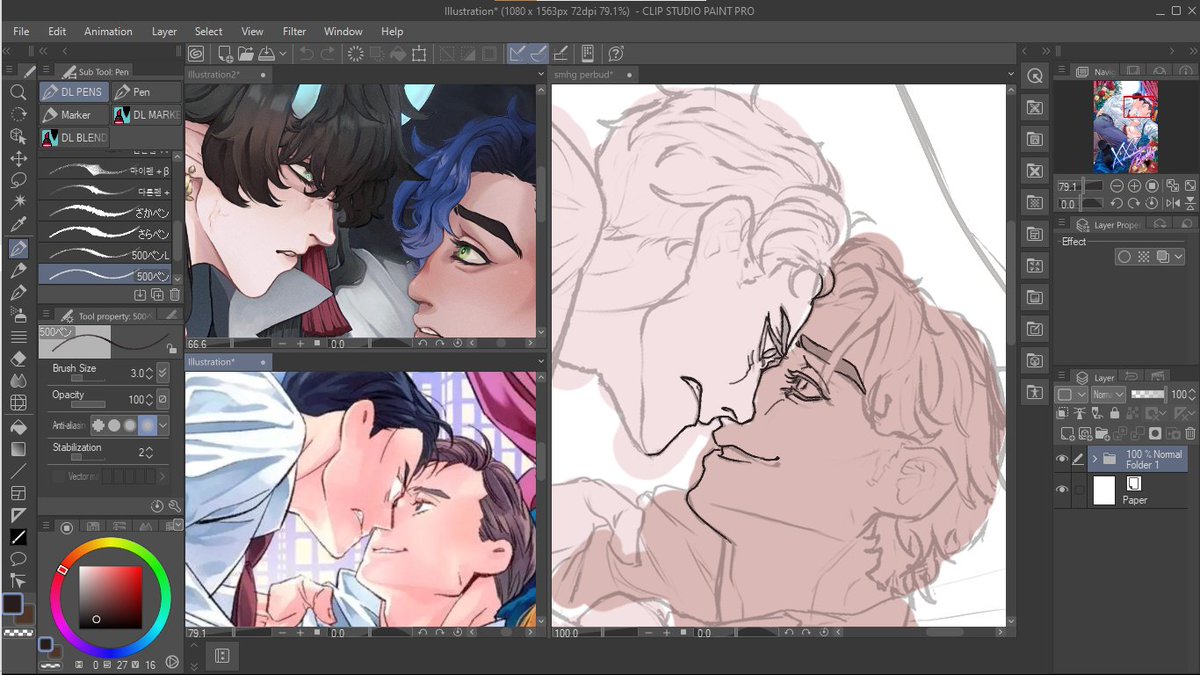Open the Filter menu
The image size is (1200, 675).
[x=294, y=31]
